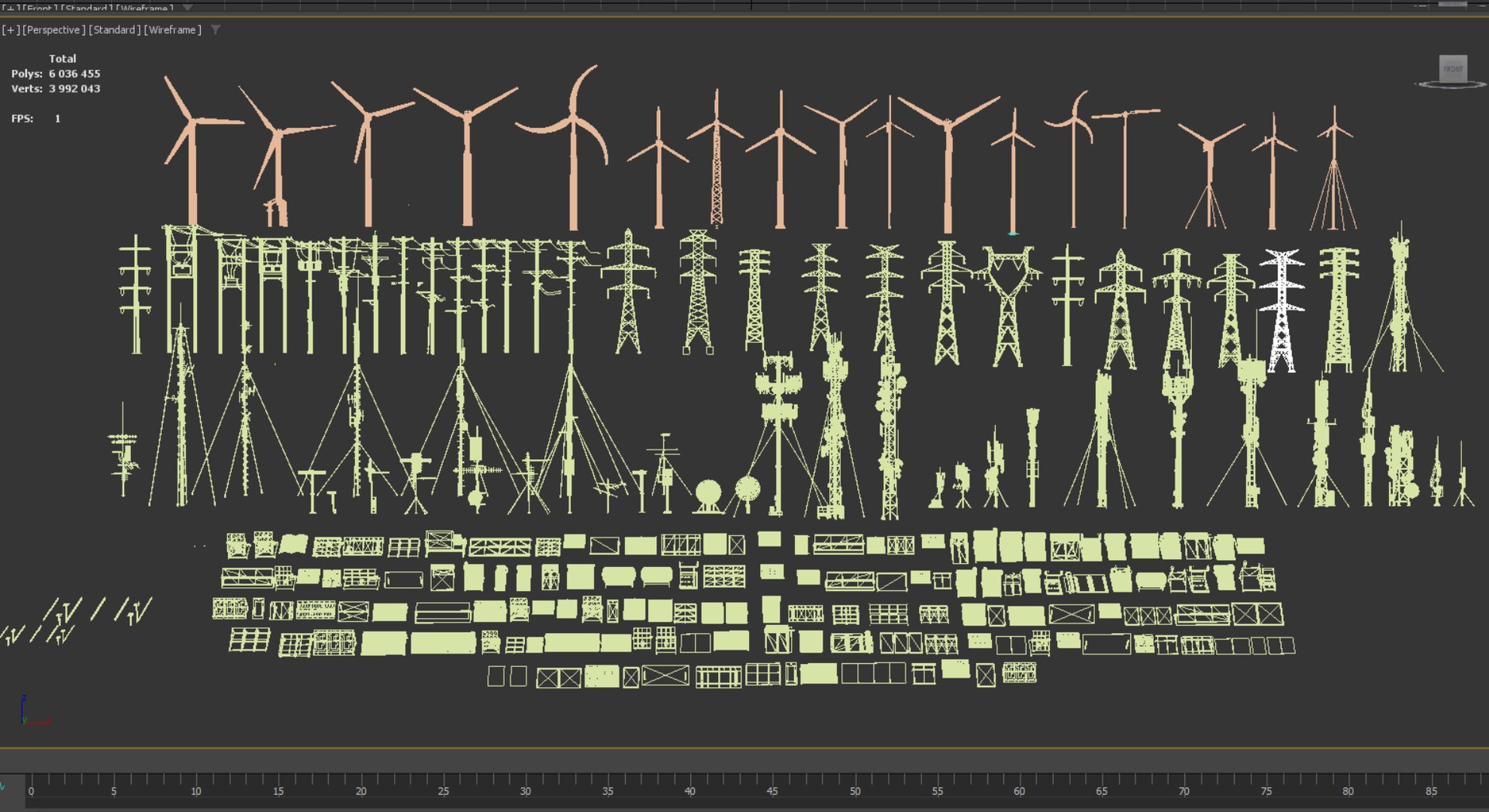Open the Wireframe per-view preference menu
The height and width of the screenshot is (812, 1489).
click(172, 30)
